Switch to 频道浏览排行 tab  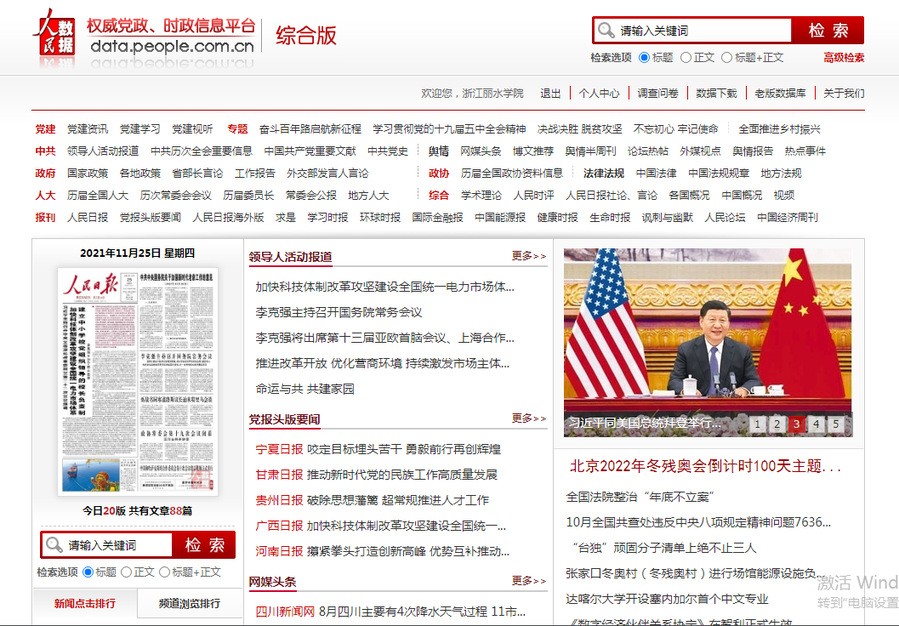coord(189,603)
